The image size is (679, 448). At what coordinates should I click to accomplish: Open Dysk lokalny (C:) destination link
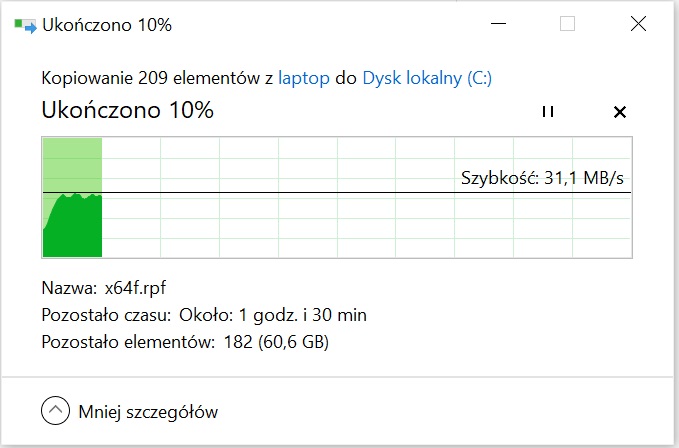427,78
